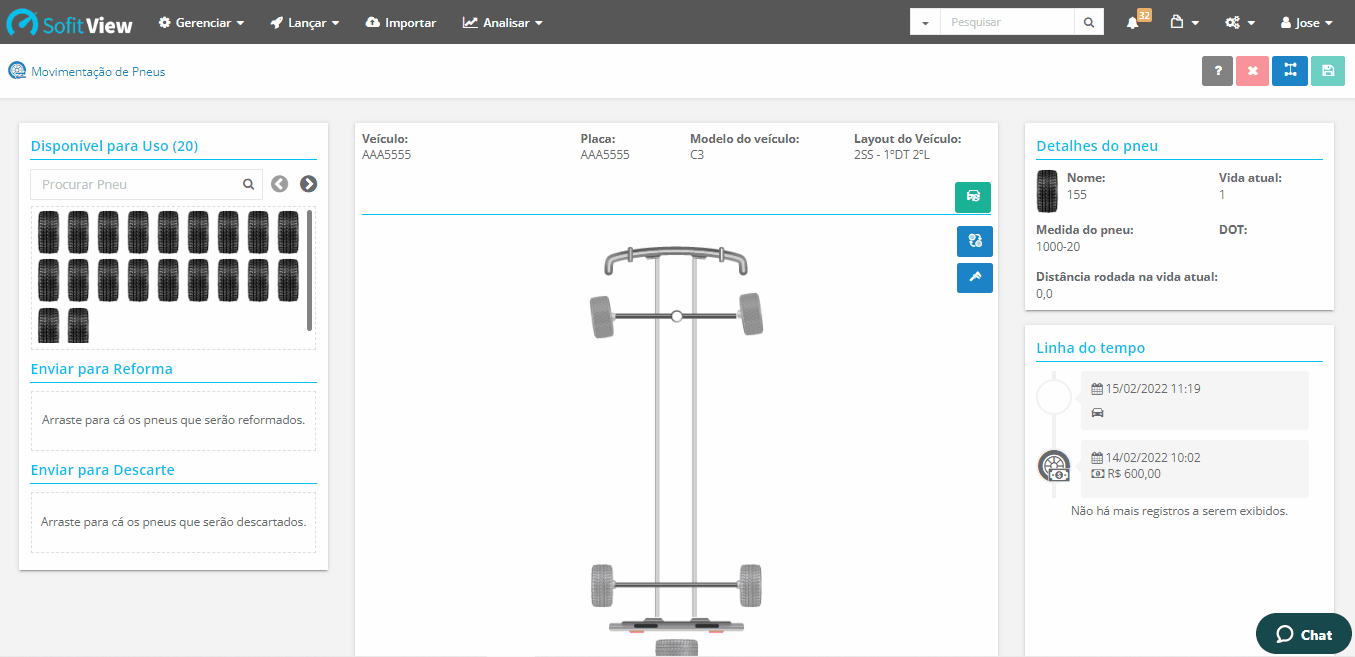Viewport: 1355px width, 657px height.
Task: Open the Chat button
Action: (x=1304, y=634)
